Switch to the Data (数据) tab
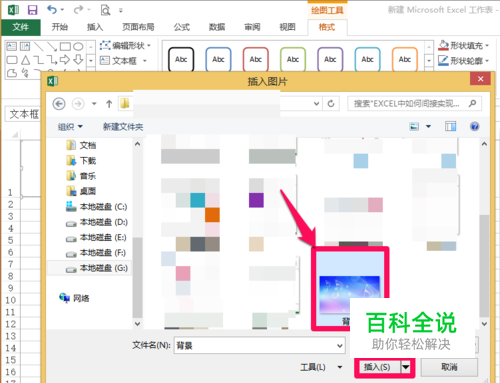 coord(217,27)
